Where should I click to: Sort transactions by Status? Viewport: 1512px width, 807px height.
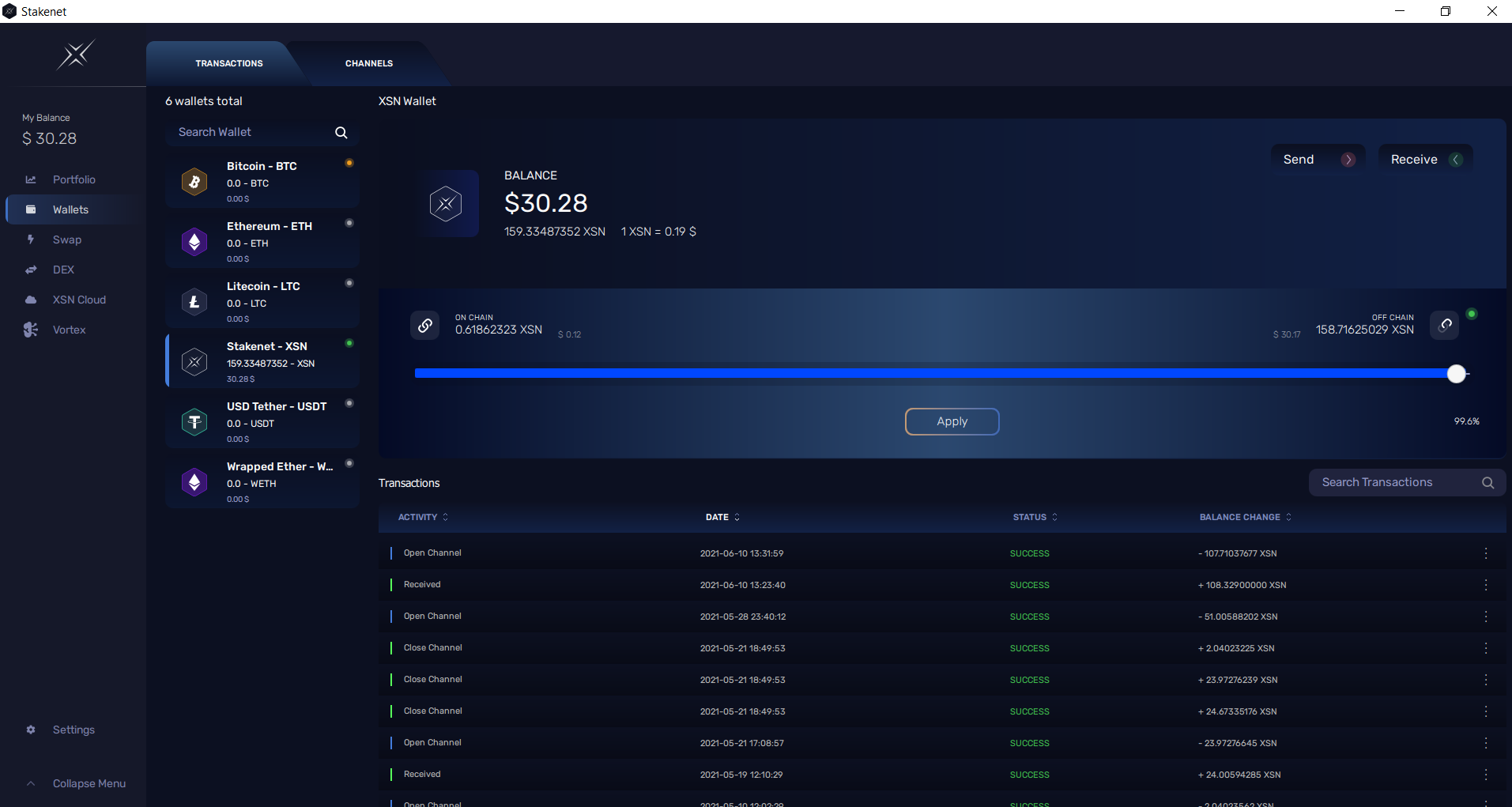pos(1035,517)
